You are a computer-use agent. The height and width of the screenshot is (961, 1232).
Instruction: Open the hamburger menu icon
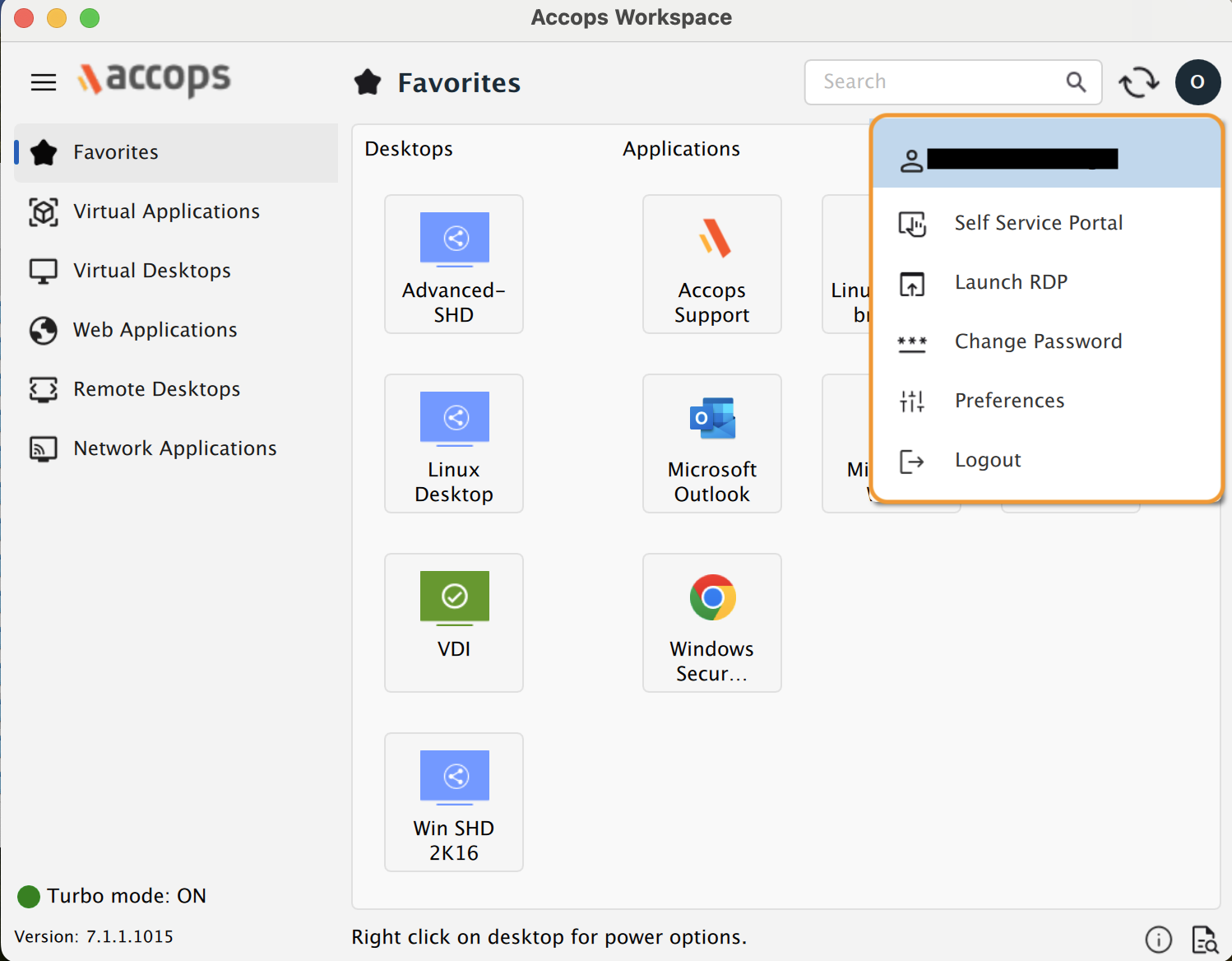[x=44, y=82]
